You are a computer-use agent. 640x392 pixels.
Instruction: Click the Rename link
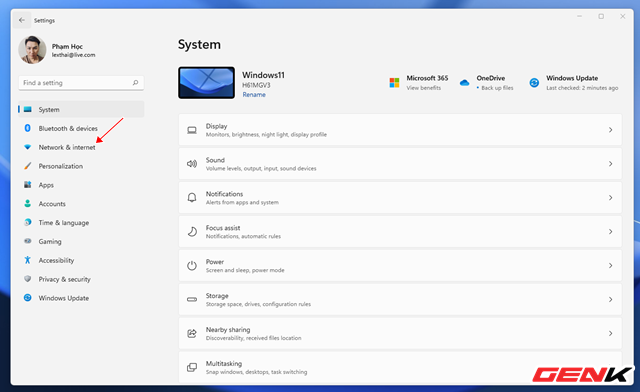pyautogui.click(x=254, y=95)
